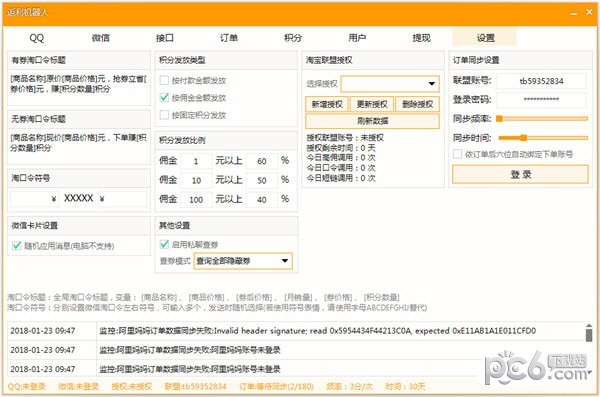The height and width of the screenshot is (397, 600).
Task: Click the 时间:30天 status bar entry
Action: [x=405, y=387]
